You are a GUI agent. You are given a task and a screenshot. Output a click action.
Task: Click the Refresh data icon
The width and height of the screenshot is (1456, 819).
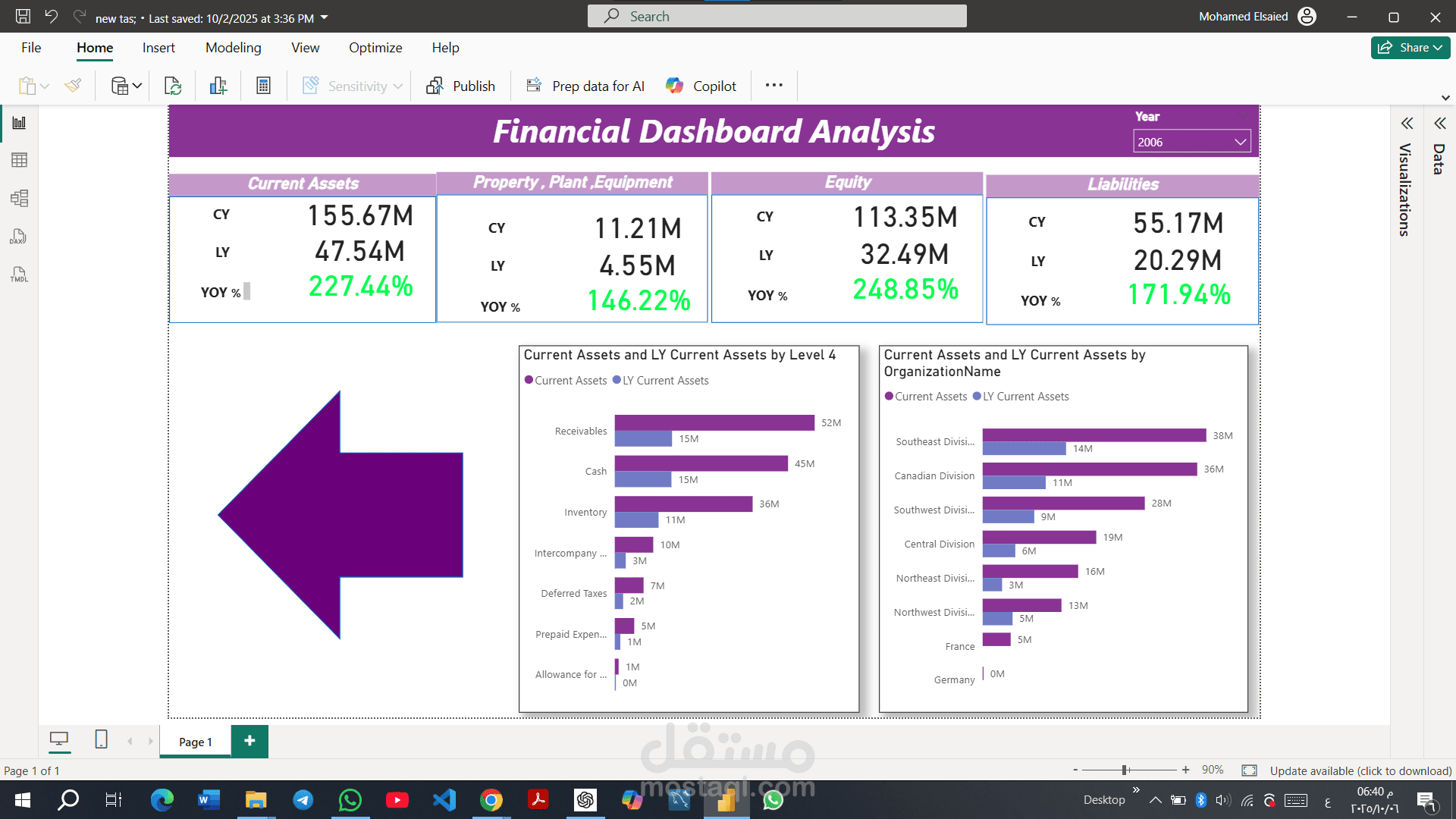(173, 86)
